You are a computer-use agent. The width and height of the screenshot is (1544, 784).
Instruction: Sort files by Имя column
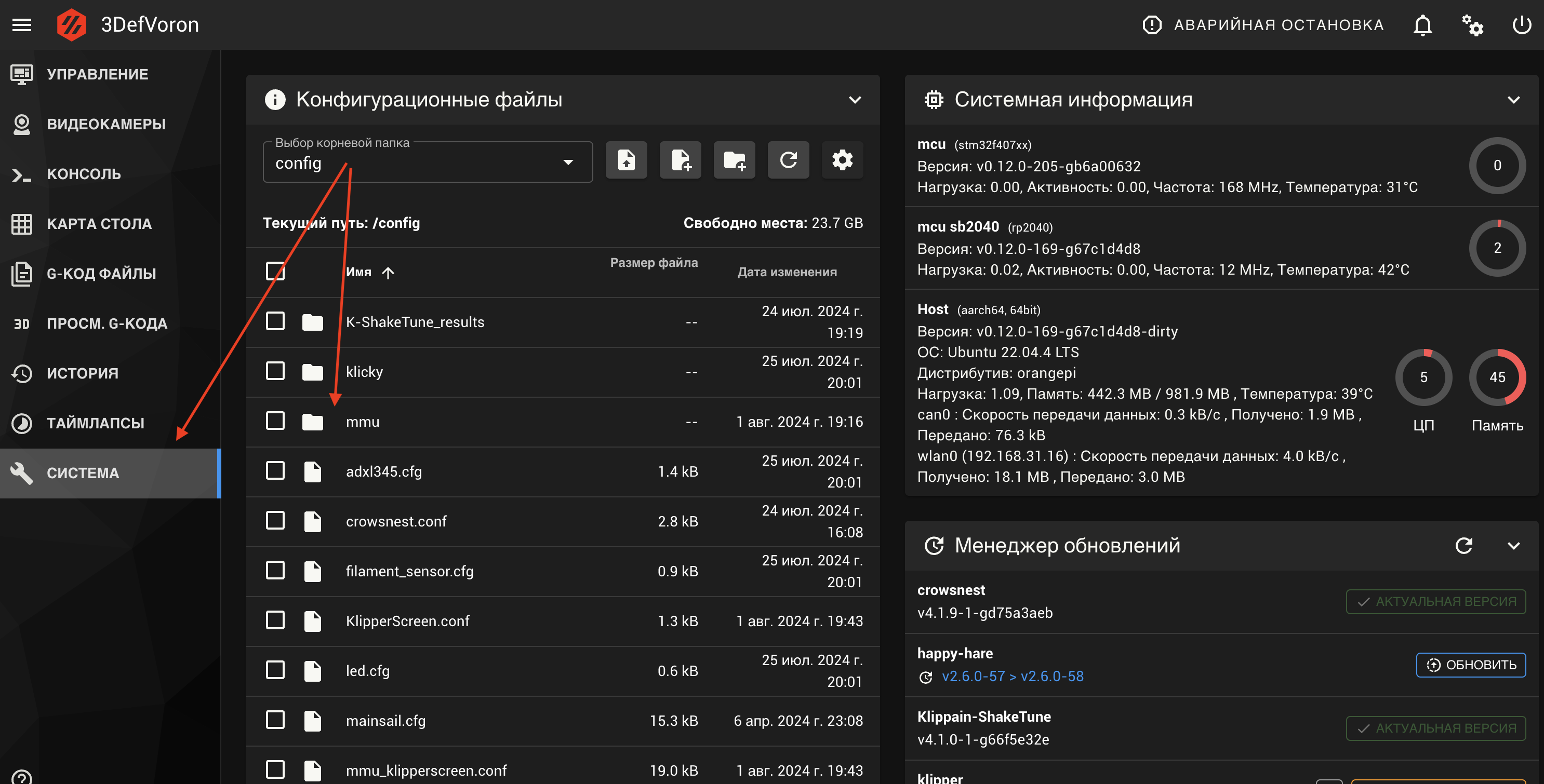click(370, 273)
